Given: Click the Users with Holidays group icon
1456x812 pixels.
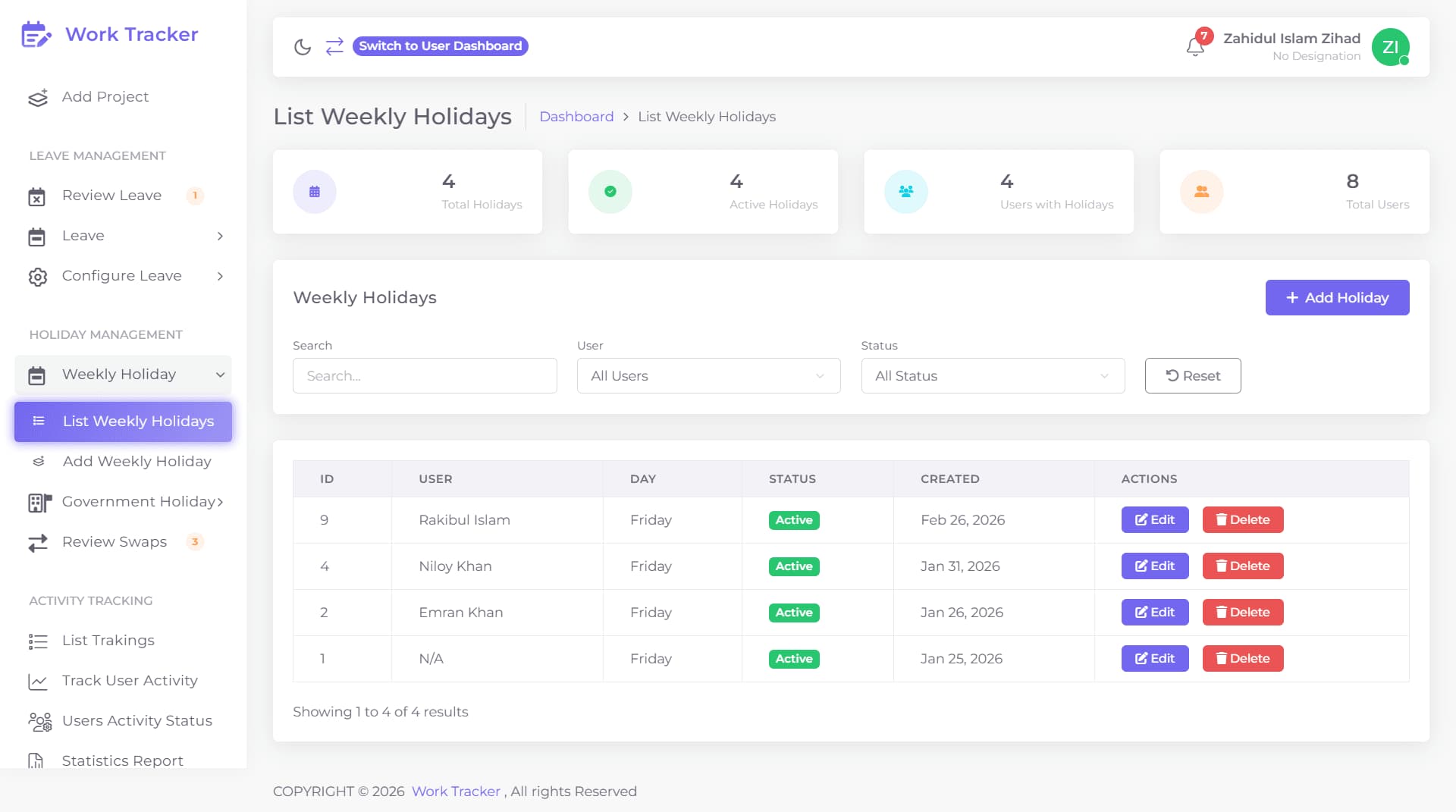Looking at the screenshot, I should pos(906,192).
